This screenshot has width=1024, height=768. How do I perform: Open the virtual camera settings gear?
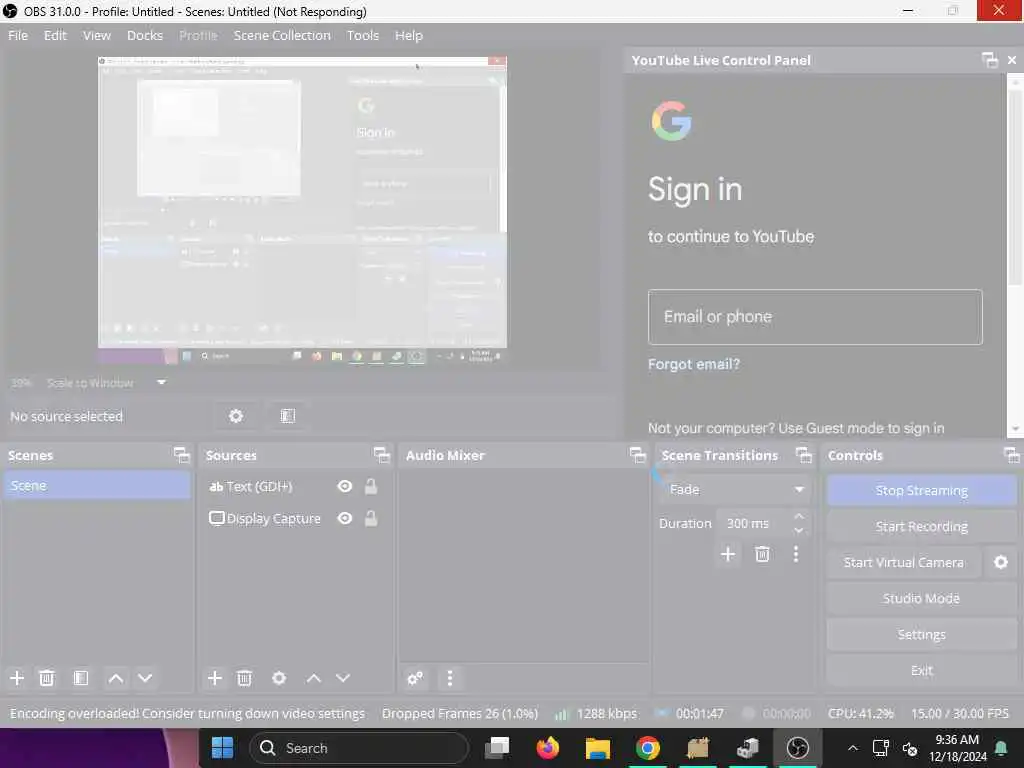coord(1000,562)
